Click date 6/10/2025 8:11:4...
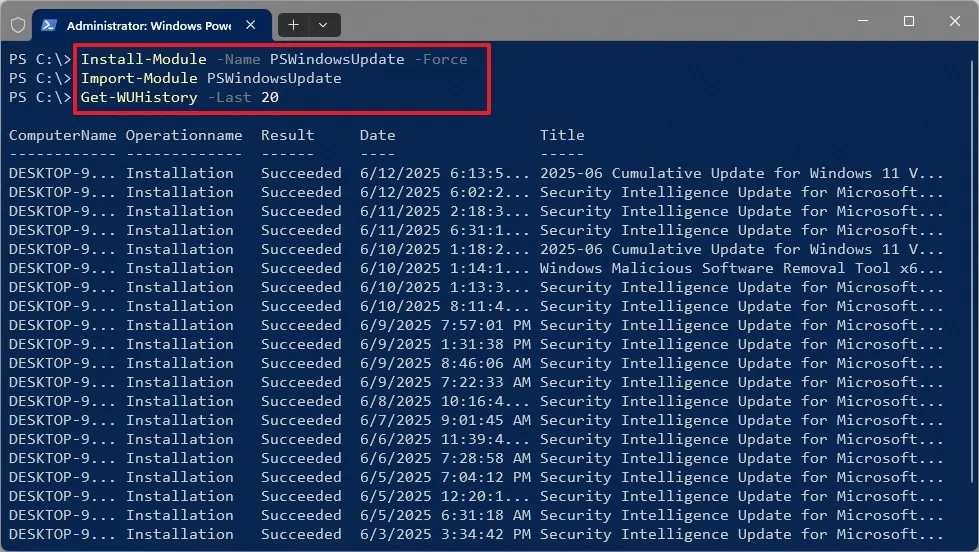This screenshot has height=552, width=979. coord(445,306)
